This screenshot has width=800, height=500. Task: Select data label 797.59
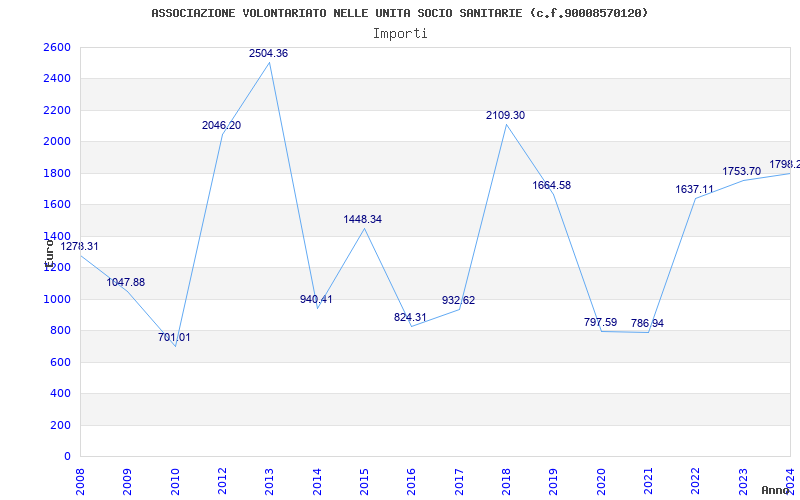coord(601,322)
